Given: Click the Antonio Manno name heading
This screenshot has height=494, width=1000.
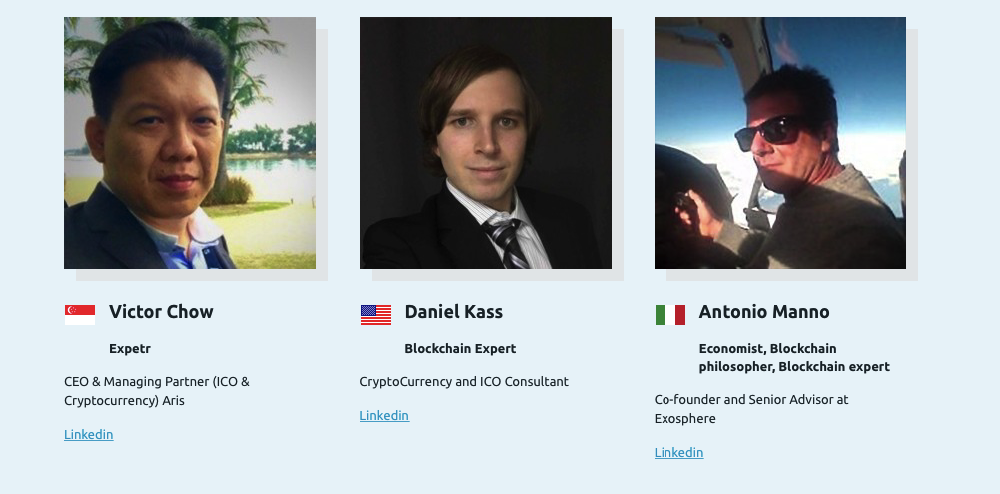Looking at the screenshot, I should tap(764, 312).
